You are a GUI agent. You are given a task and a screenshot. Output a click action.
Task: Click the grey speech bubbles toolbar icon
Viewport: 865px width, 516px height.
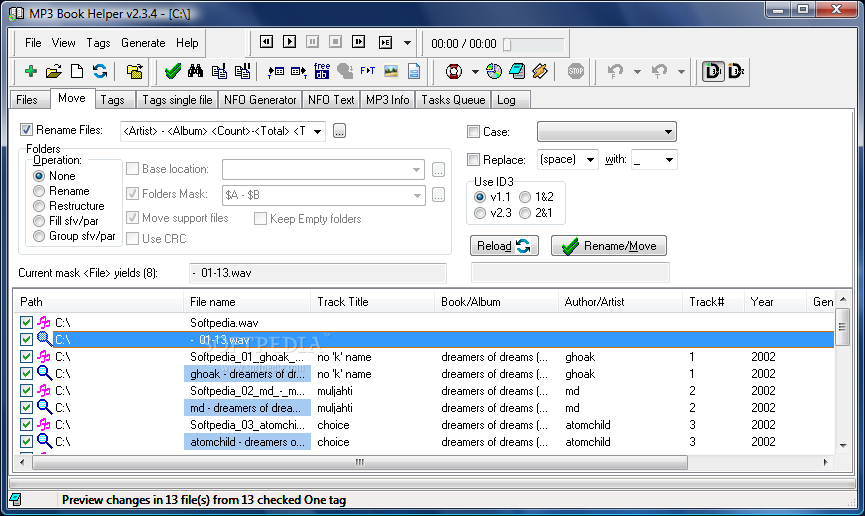(x=345, y=71)
